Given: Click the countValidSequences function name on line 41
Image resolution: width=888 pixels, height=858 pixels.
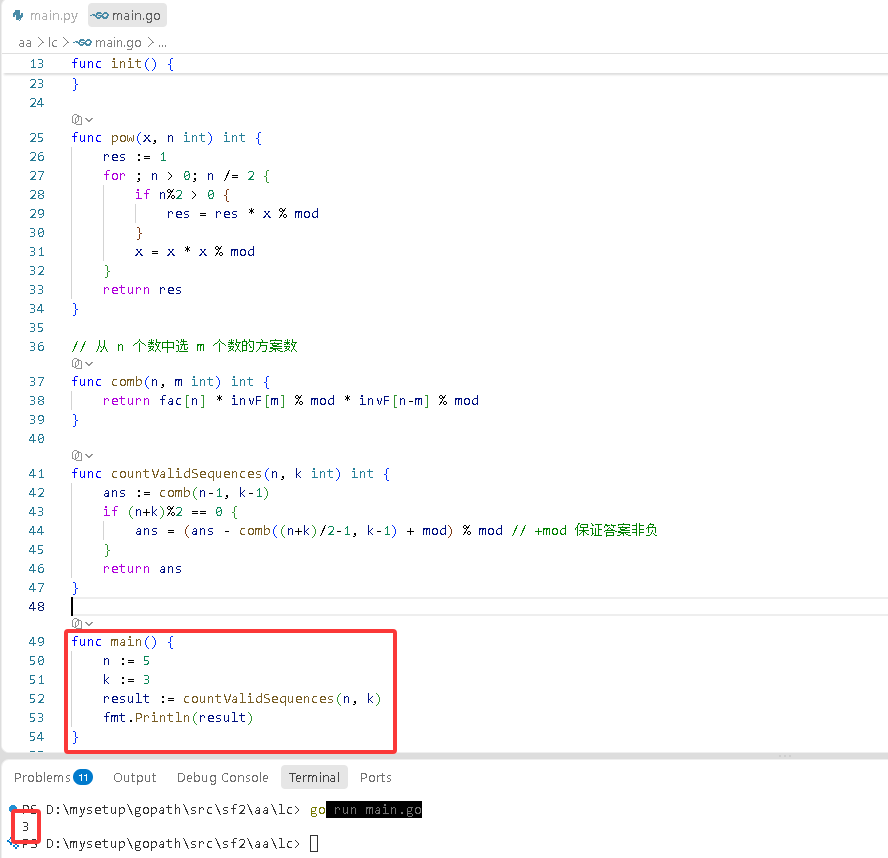Looking at the screenshot, I should pos(186,473).
